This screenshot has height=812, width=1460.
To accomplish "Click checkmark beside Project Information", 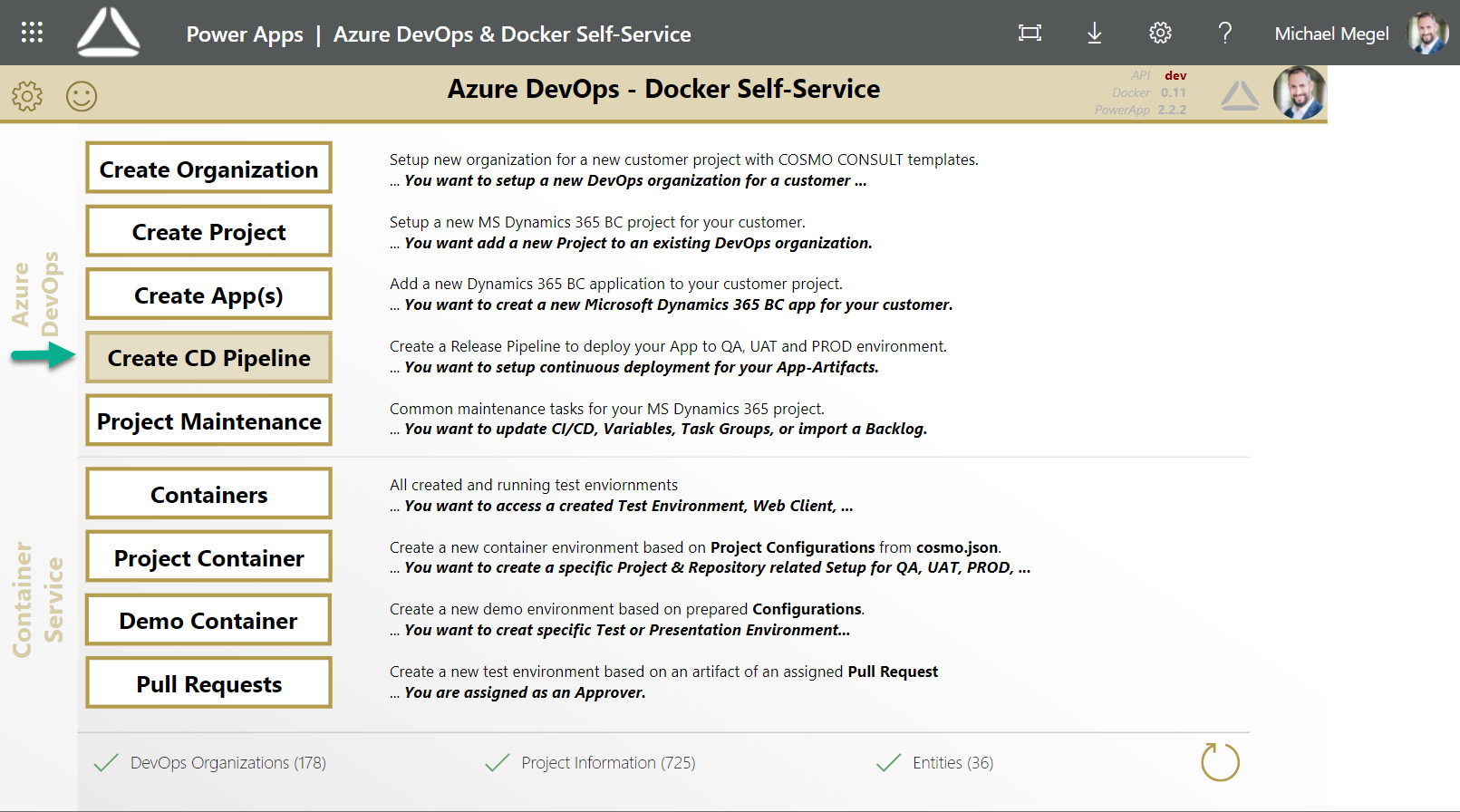I will tap(498, 762).
